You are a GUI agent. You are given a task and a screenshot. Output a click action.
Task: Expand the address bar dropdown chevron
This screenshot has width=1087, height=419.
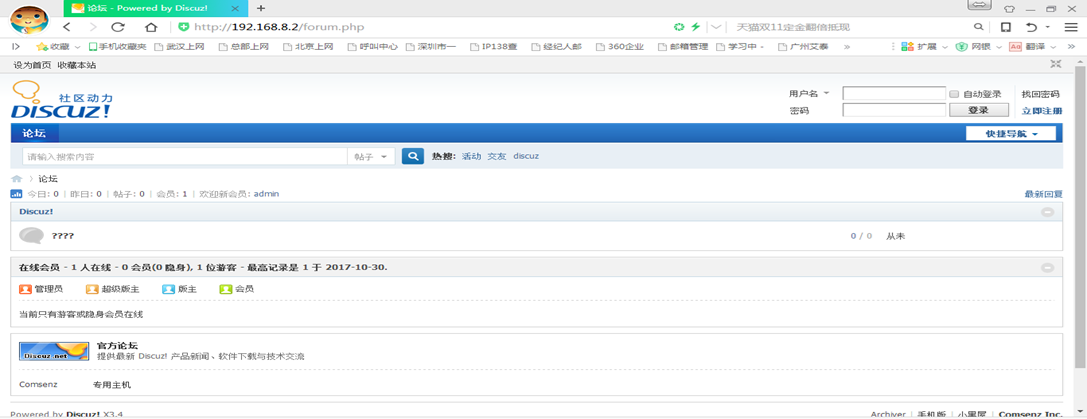click(716, 27)
